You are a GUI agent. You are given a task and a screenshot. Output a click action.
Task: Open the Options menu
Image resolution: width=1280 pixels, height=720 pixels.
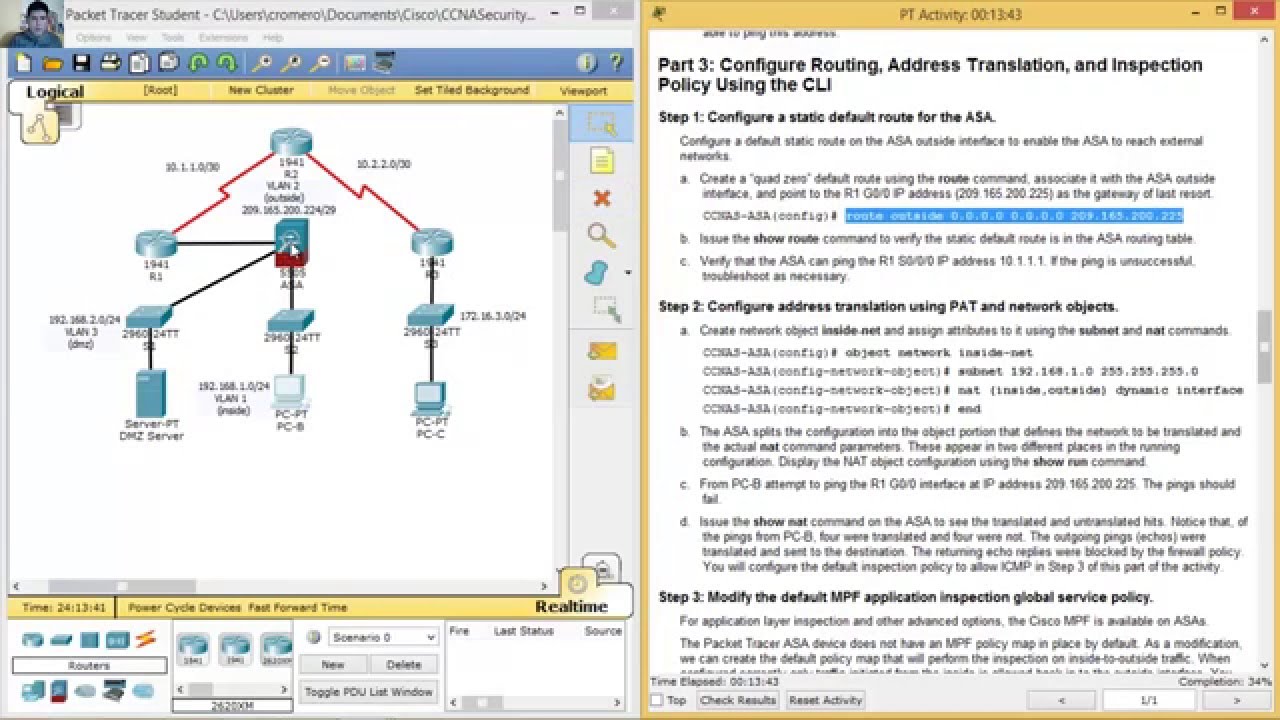click(94, 37)
